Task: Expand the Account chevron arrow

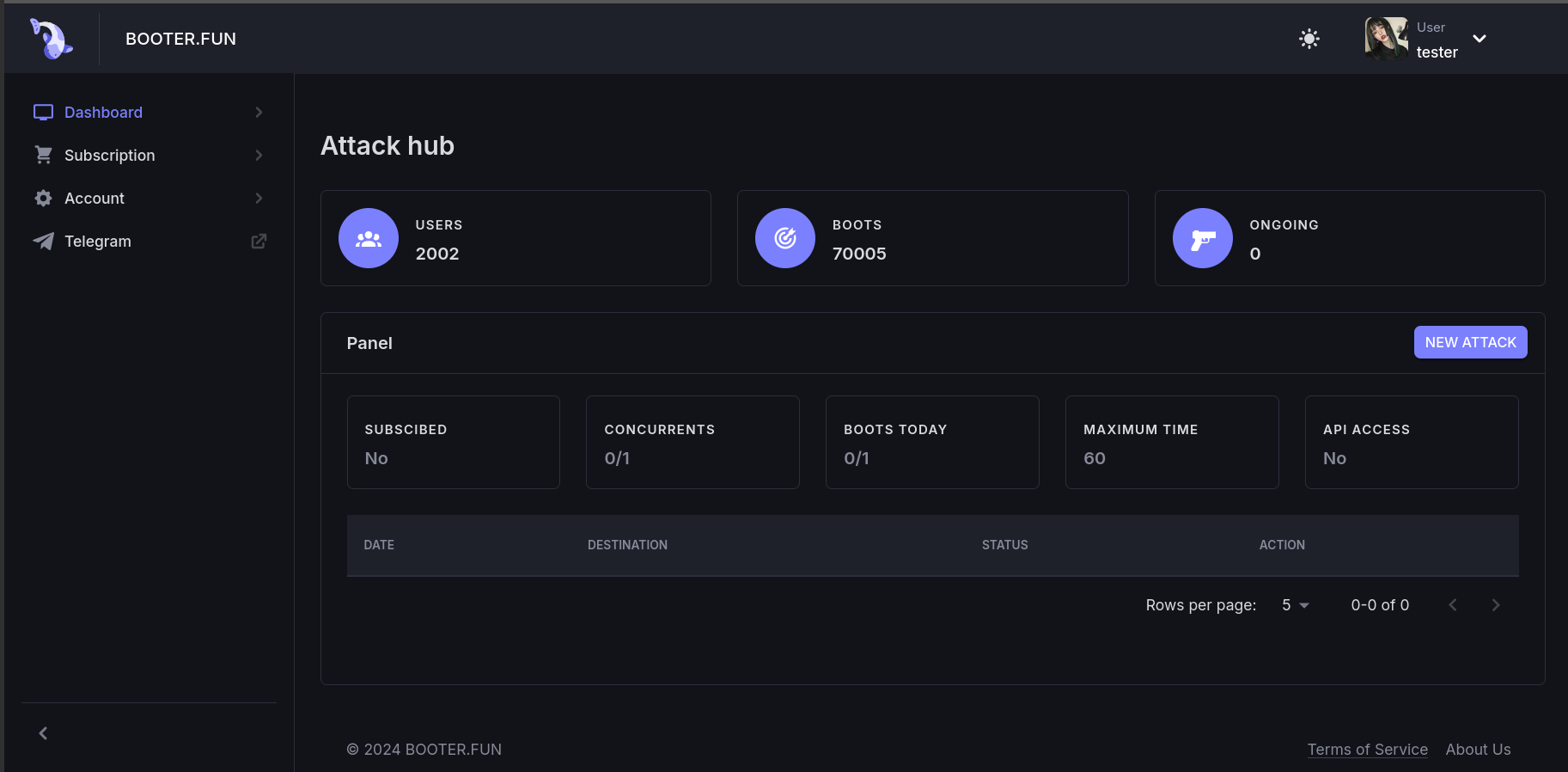Action: (x=259, y=199)
